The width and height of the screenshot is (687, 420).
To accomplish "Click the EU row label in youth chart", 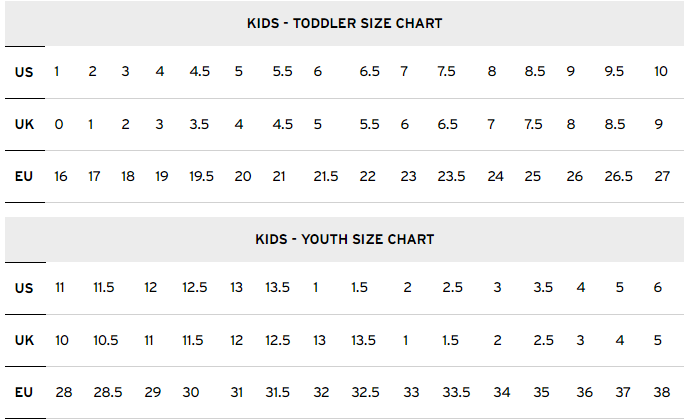I will (24, 392).
